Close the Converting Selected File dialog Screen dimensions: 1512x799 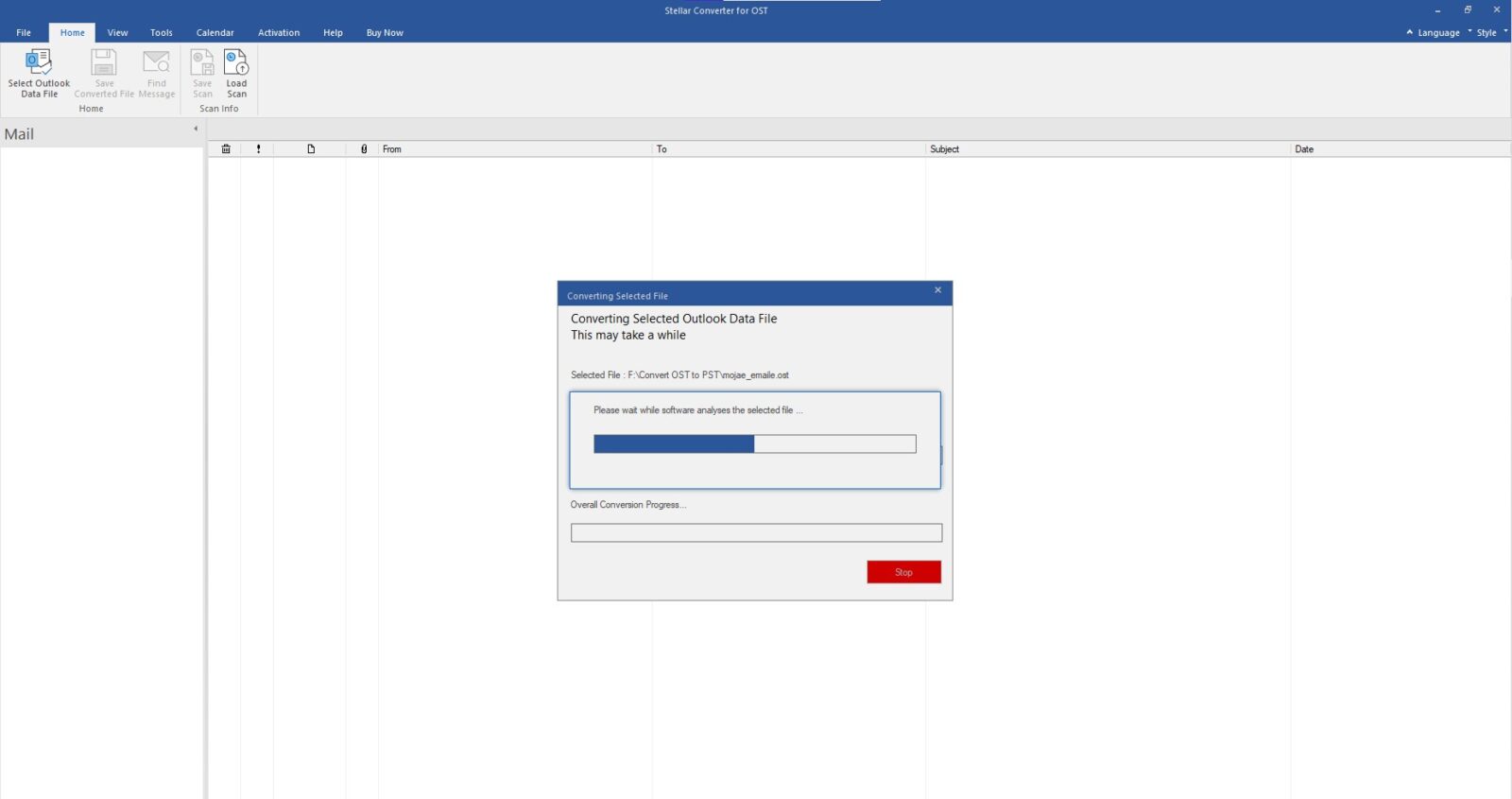(937, 290)
